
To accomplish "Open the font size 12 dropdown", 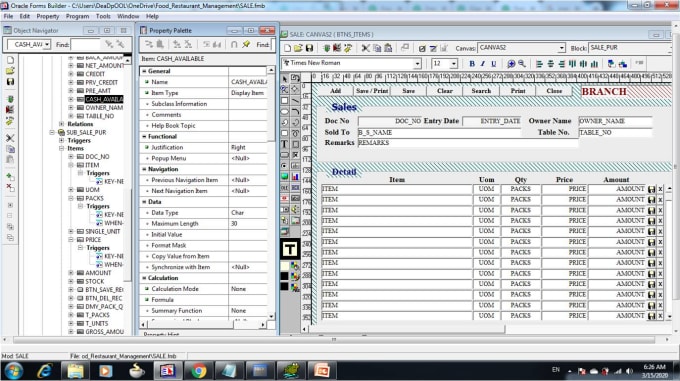I will [x=454, y=64].
